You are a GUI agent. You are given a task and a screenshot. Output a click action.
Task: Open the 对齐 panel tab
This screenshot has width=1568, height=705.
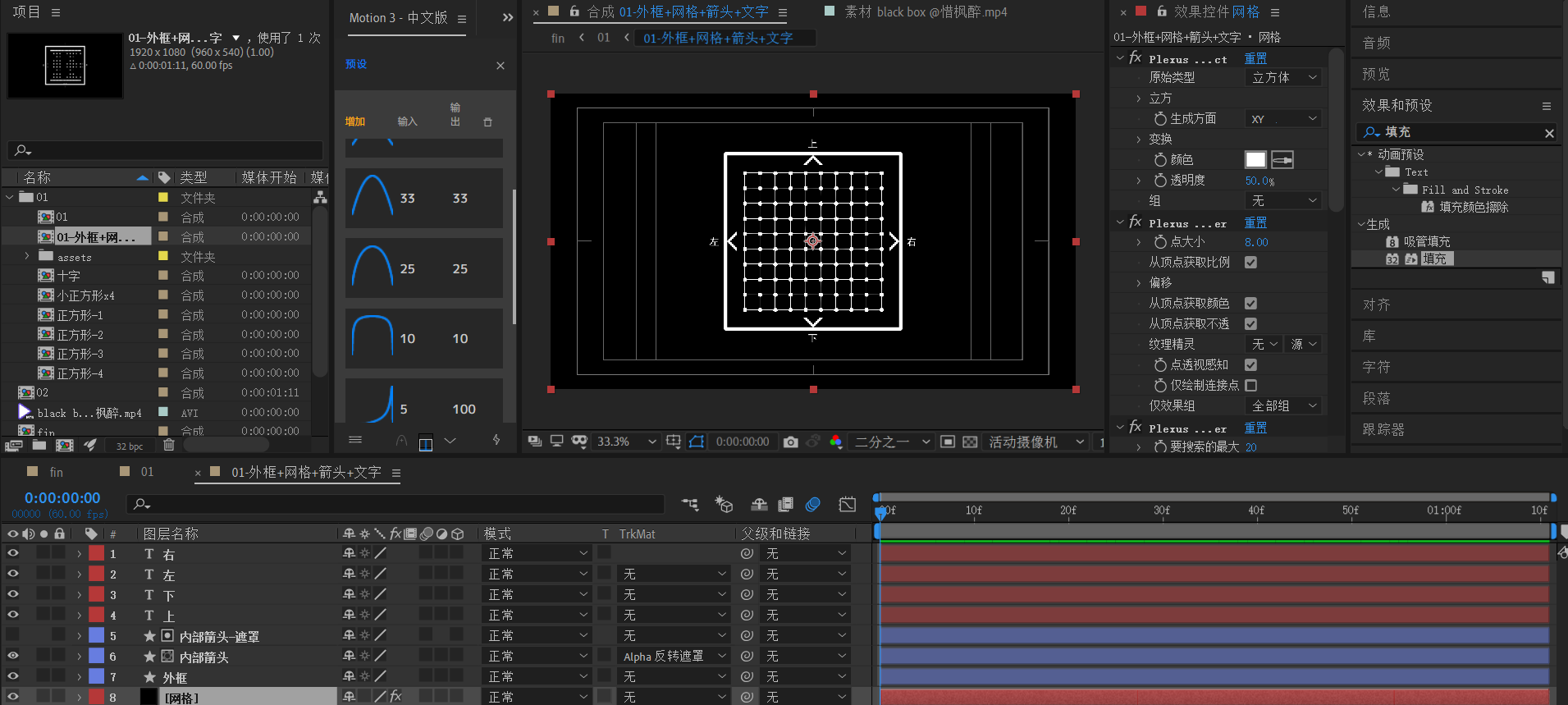point(1377,304)
